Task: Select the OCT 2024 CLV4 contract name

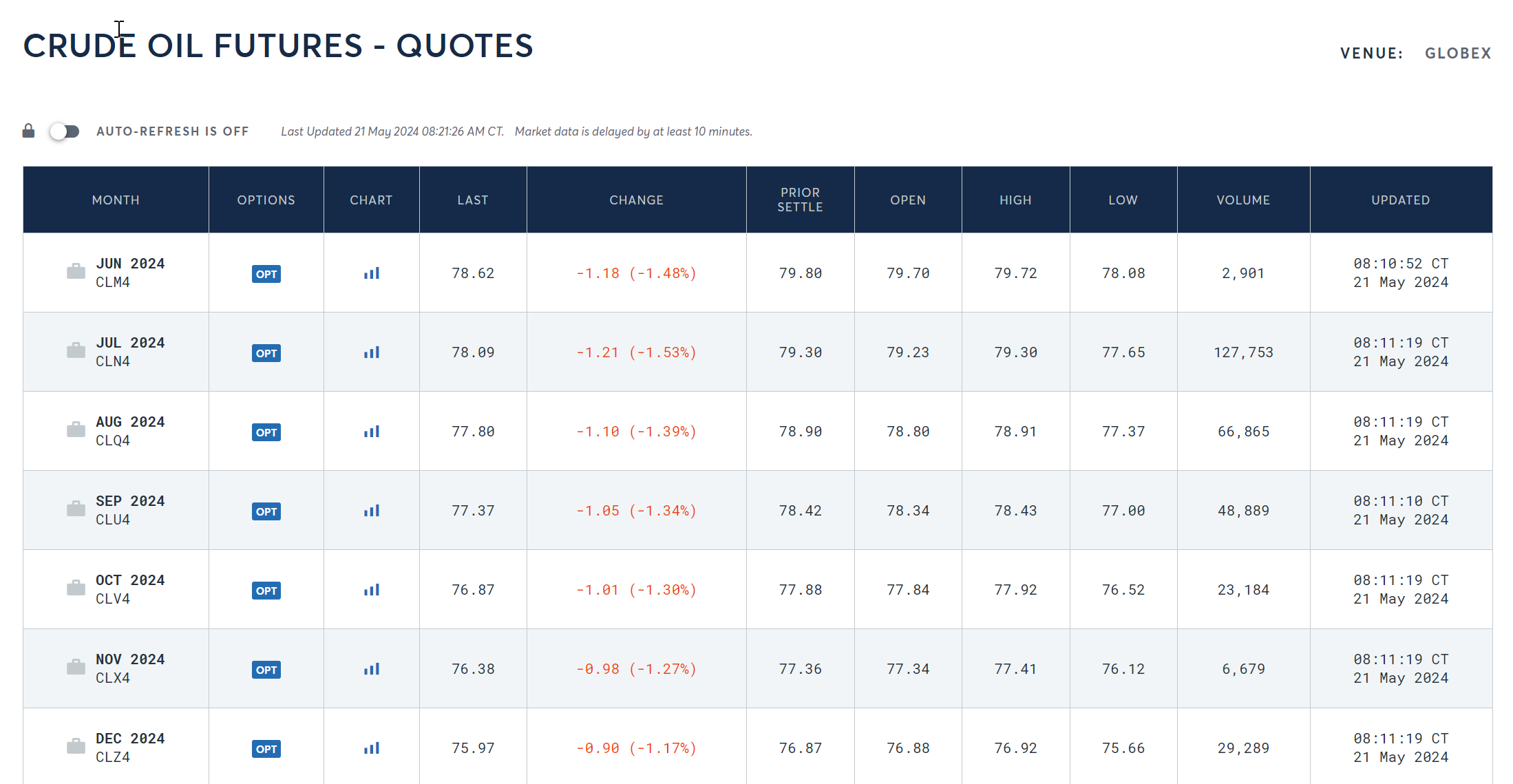Action: pyautogui.click(x=130, y=589)
